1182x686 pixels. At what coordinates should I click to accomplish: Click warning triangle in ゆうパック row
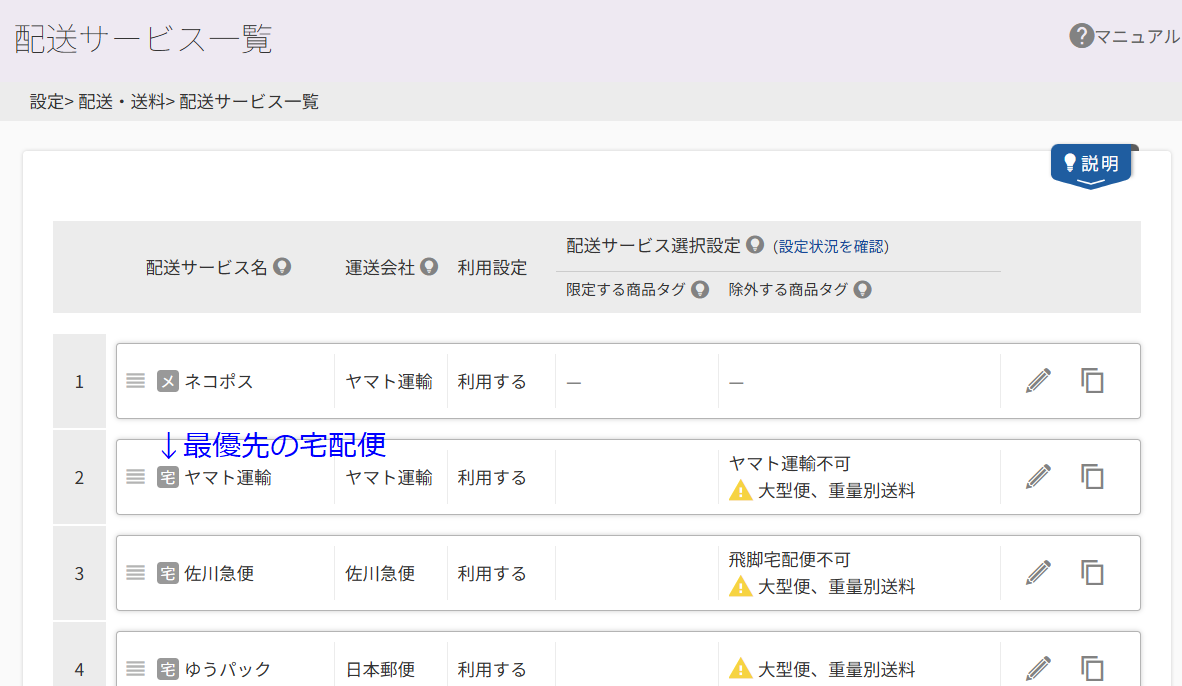click(740, 669)
